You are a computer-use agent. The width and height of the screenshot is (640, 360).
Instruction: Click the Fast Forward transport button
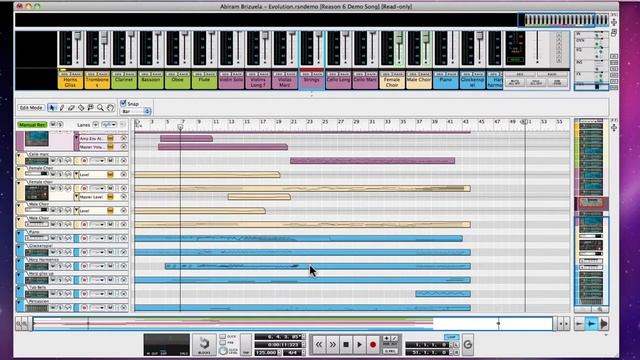click(x=332, y=344)
